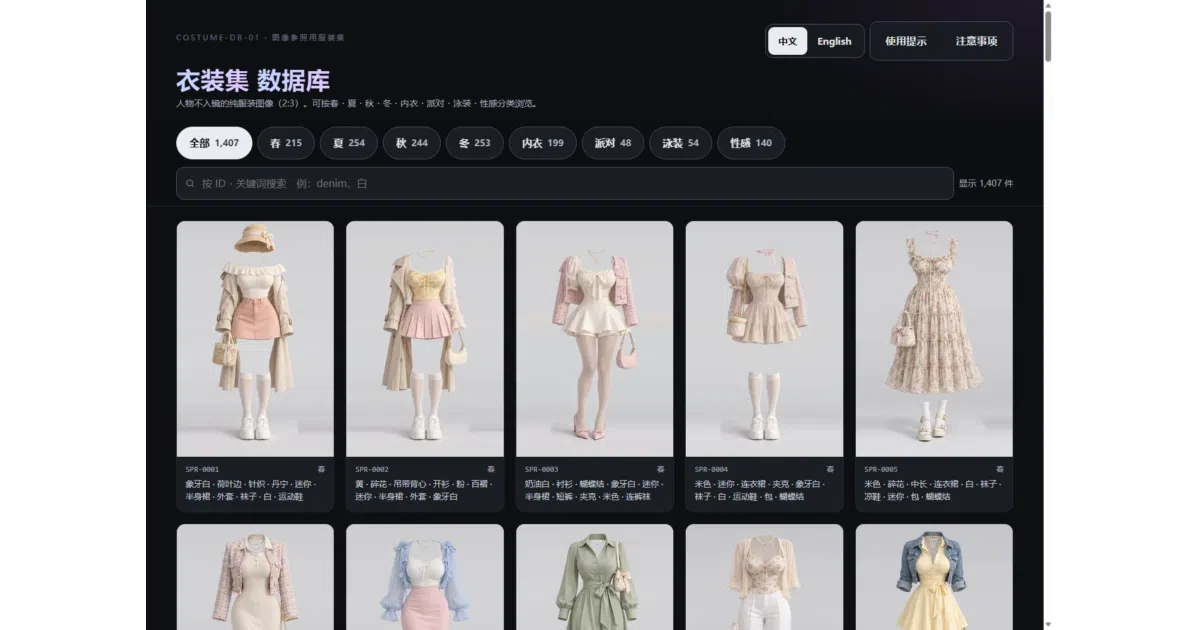
Task: Open the denim jacket yellow dress thumbnail
Action: coord(934,577)
